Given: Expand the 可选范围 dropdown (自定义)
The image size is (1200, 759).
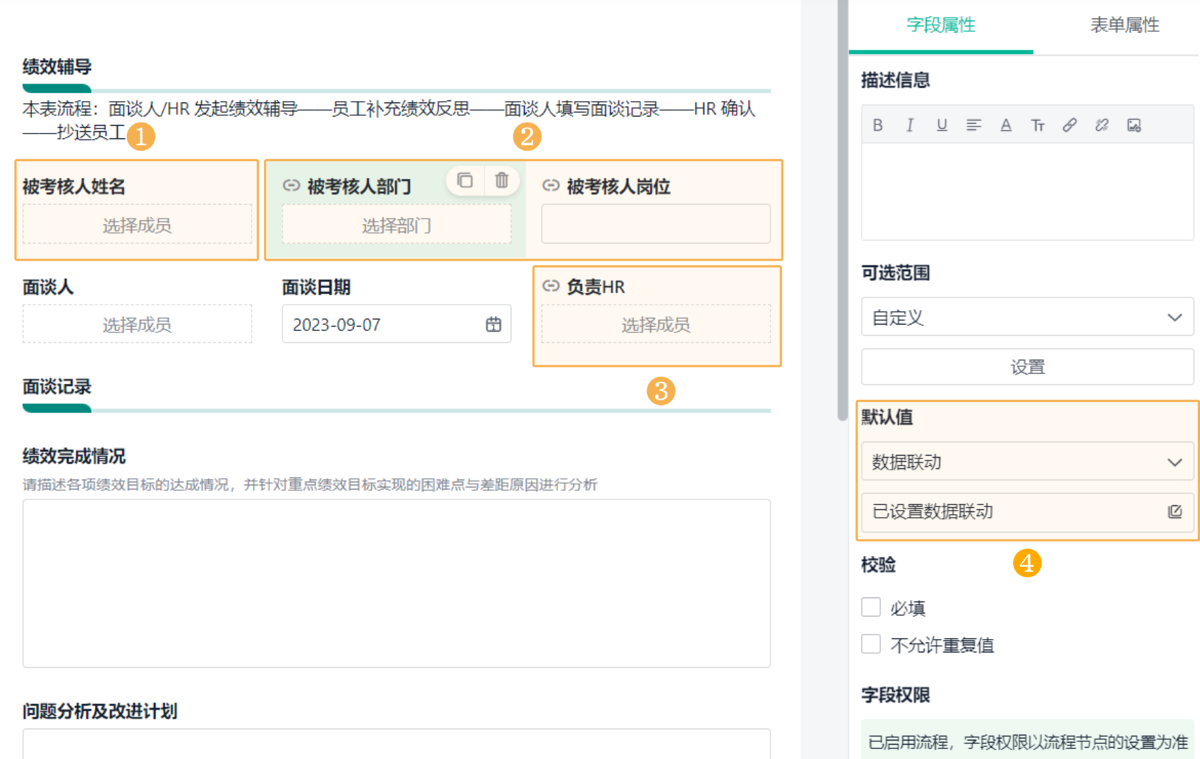Looking at the screenshot, I should (1027, 317).
